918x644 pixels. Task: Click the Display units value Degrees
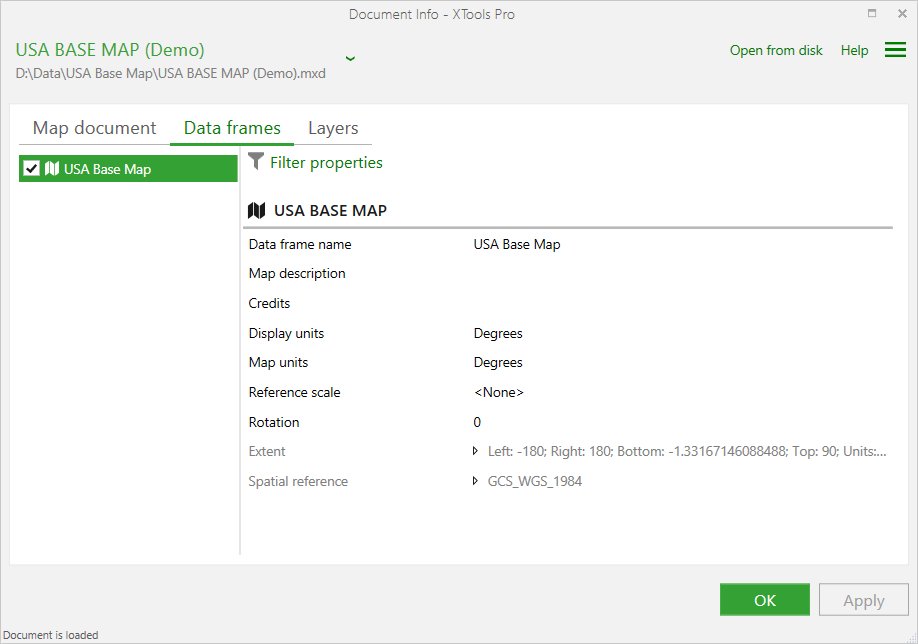pos(498,333)
